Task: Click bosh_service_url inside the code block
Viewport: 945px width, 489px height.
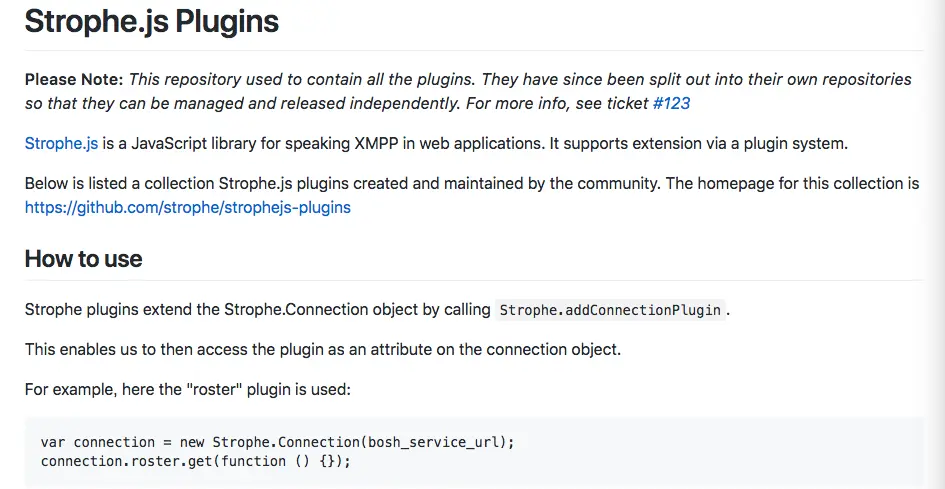Action: pyautogui.click(x=435, y=442)
